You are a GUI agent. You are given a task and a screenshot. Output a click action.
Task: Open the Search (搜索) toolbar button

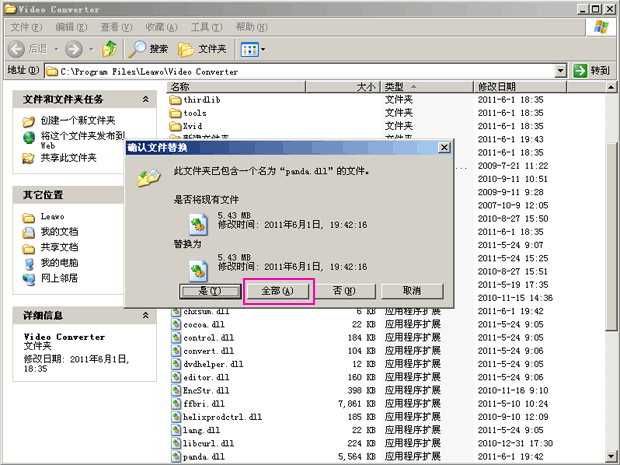[x=149, y=49]
